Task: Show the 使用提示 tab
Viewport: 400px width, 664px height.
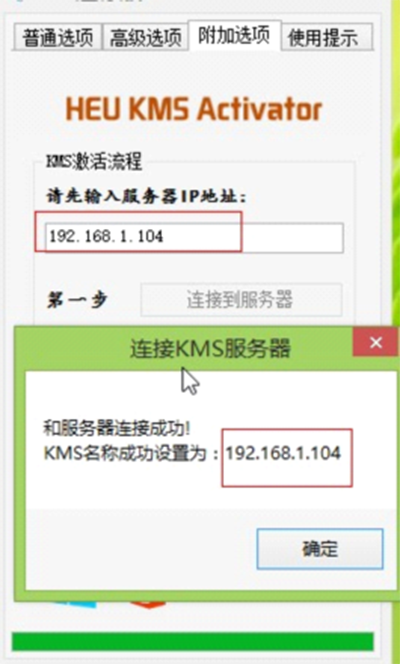Action: (327, 38)
